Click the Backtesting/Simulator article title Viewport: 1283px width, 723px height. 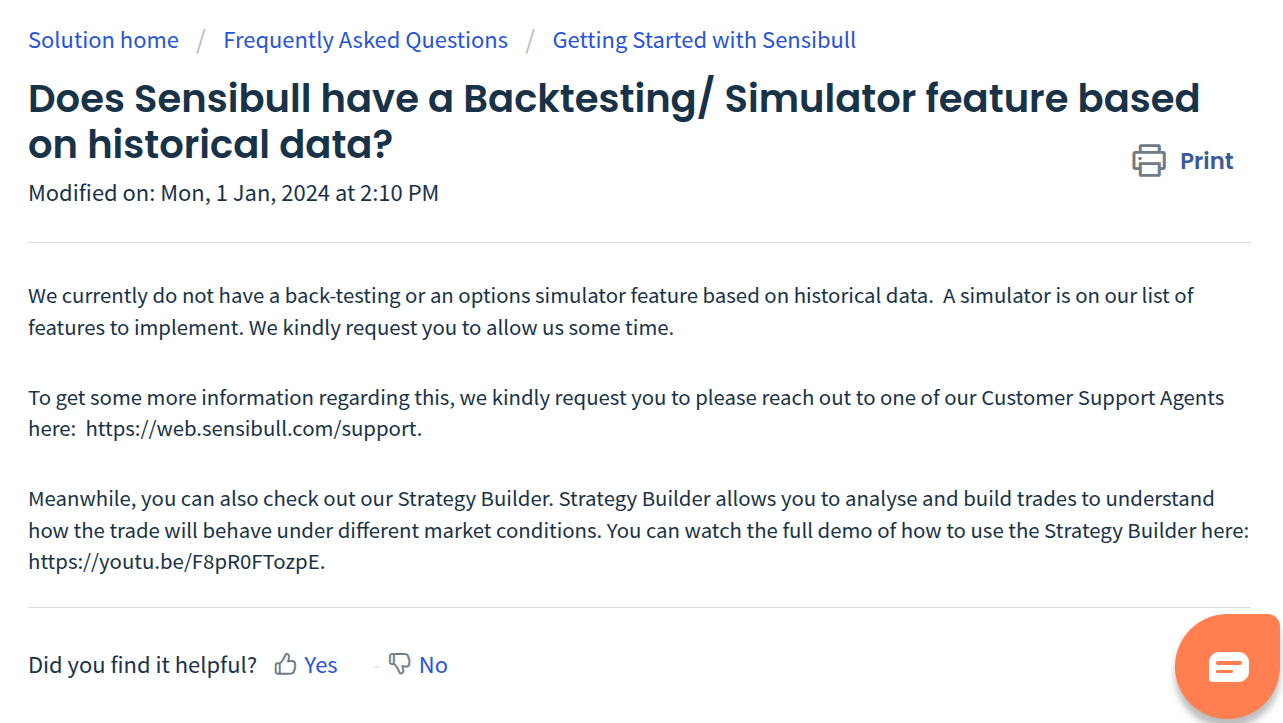(613, 122)
